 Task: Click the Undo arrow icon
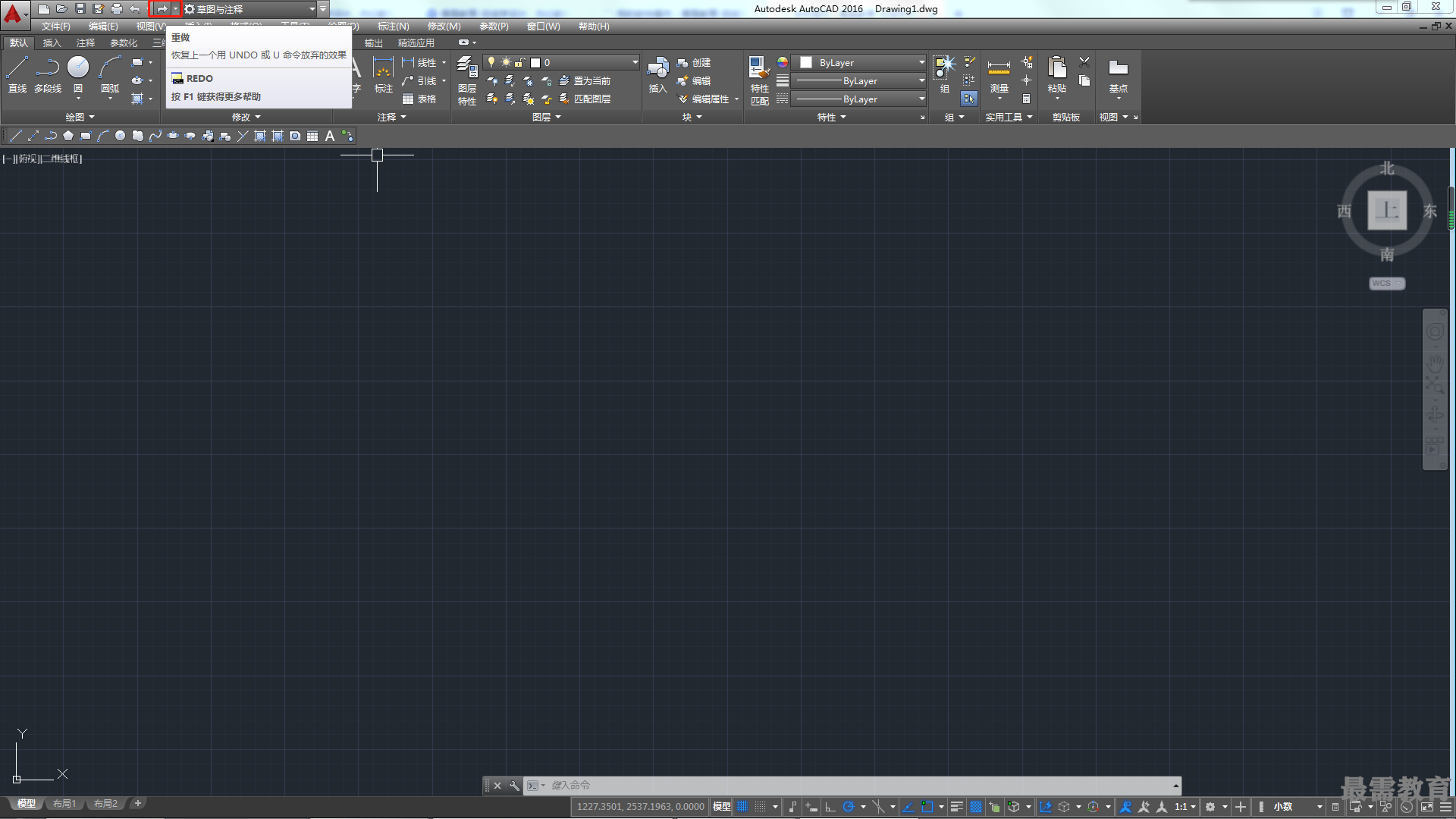click(x=135, y=9)
